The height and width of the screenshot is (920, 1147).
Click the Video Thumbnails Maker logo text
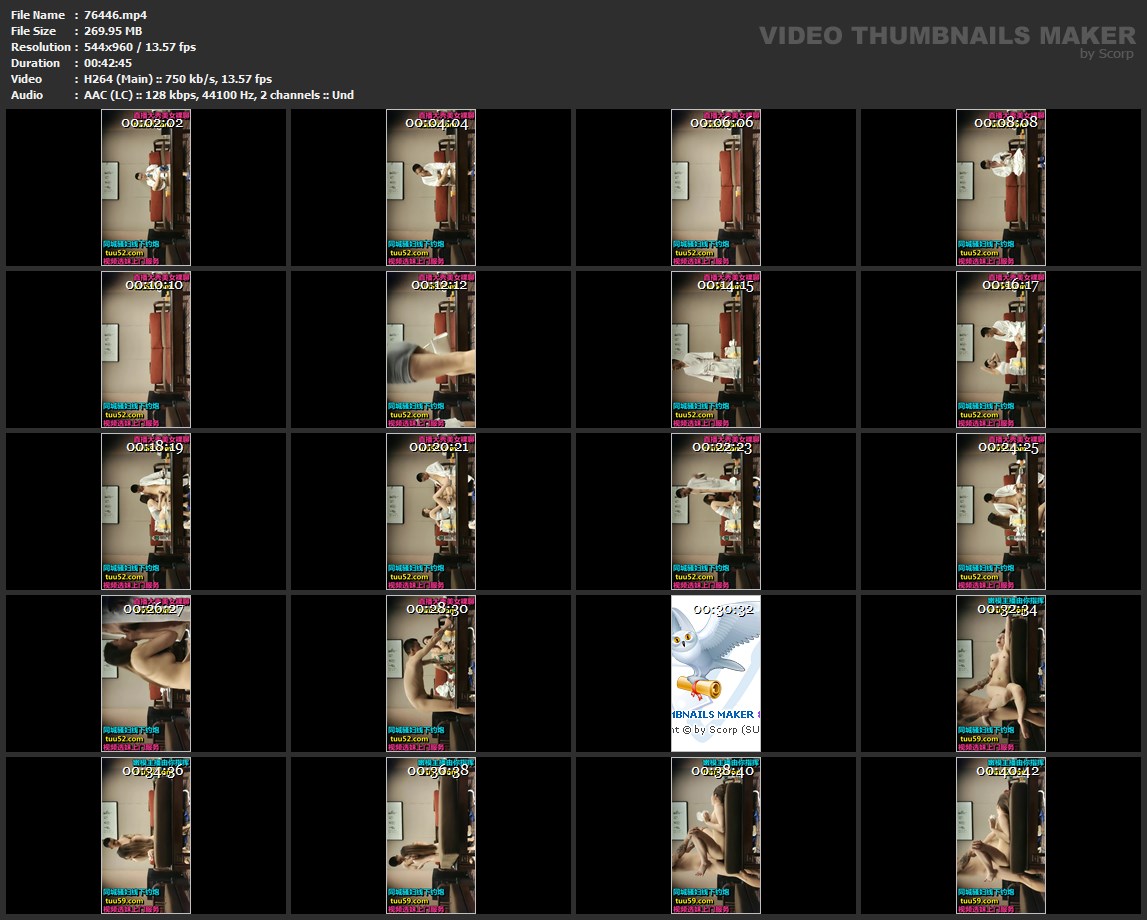coord(946,36)
